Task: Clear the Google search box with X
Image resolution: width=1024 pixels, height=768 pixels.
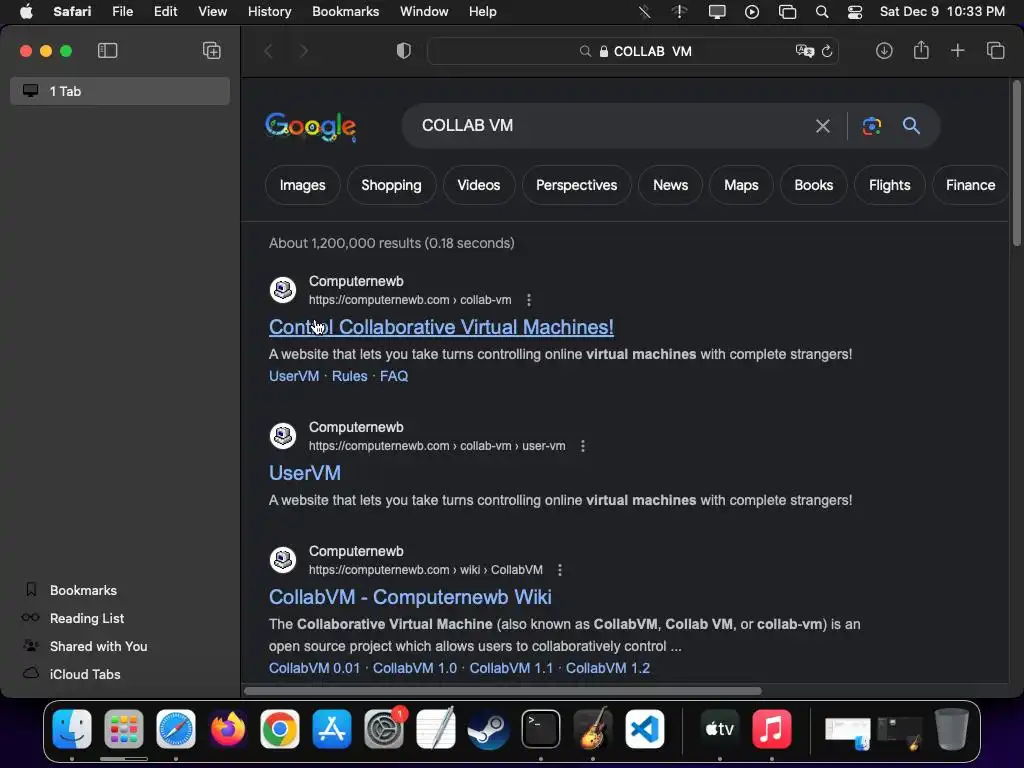Action: click(x=823, y=126)
